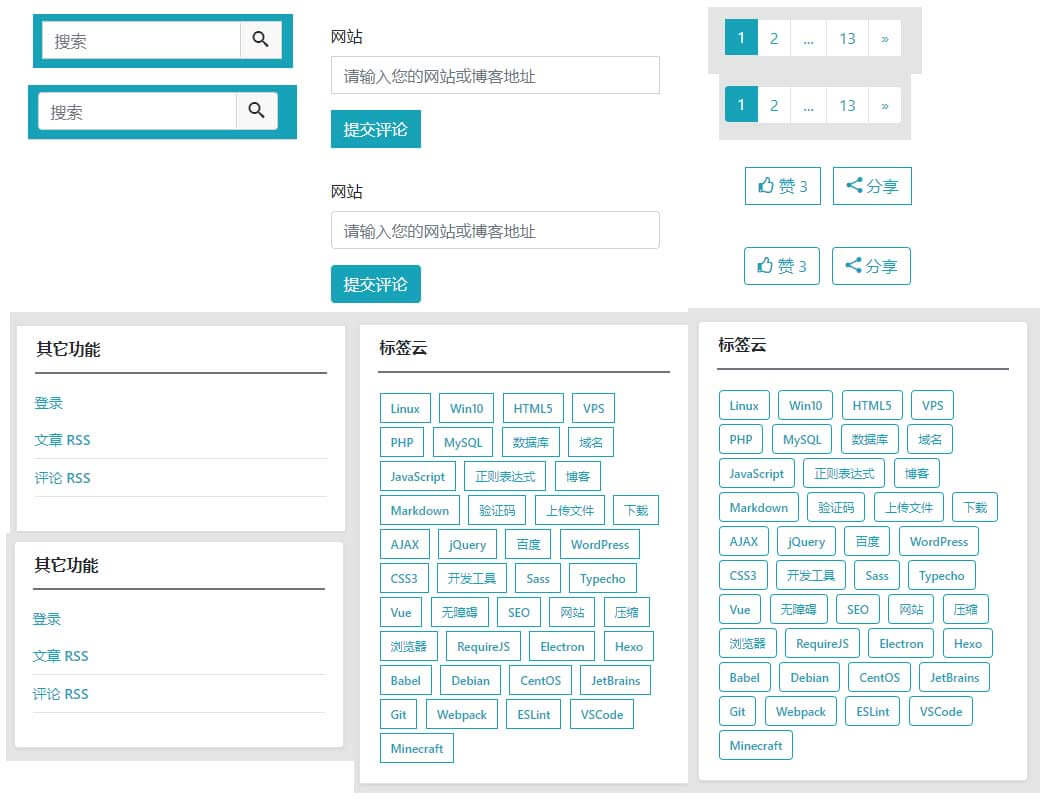
Task: Click the second 提交评论 submit button
Action: click(x=375, y=283)
